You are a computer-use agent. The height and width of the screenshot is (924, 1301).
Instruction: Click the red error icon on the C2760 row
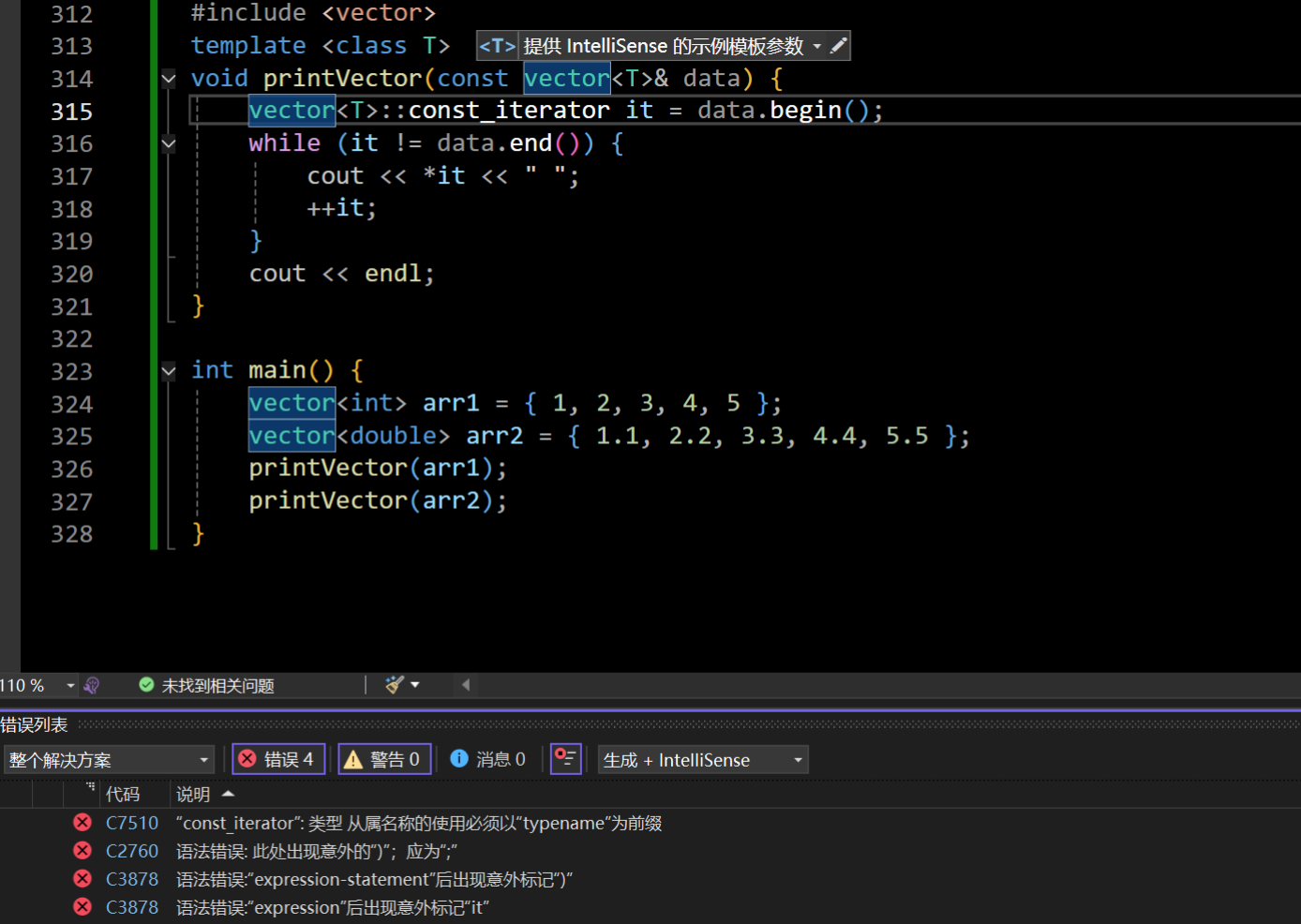tap(82, 850)
